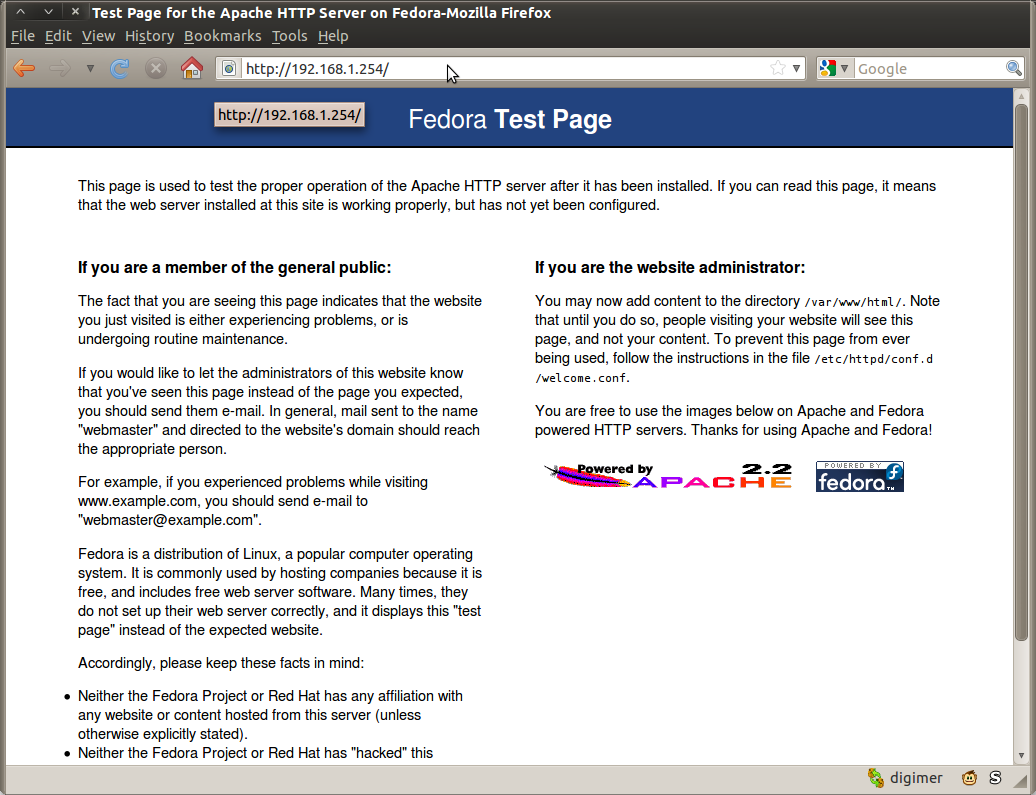Click the title bar minimize down-chevron button
The image size is (1036, 795).
pyautogui.click(x=48, y=11)
